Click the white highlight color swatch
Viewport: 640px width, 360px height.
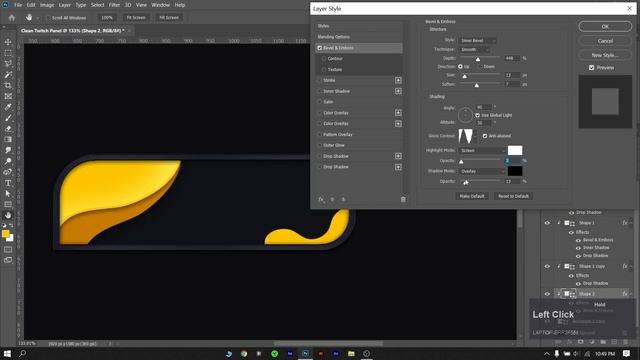pos(515,150)
